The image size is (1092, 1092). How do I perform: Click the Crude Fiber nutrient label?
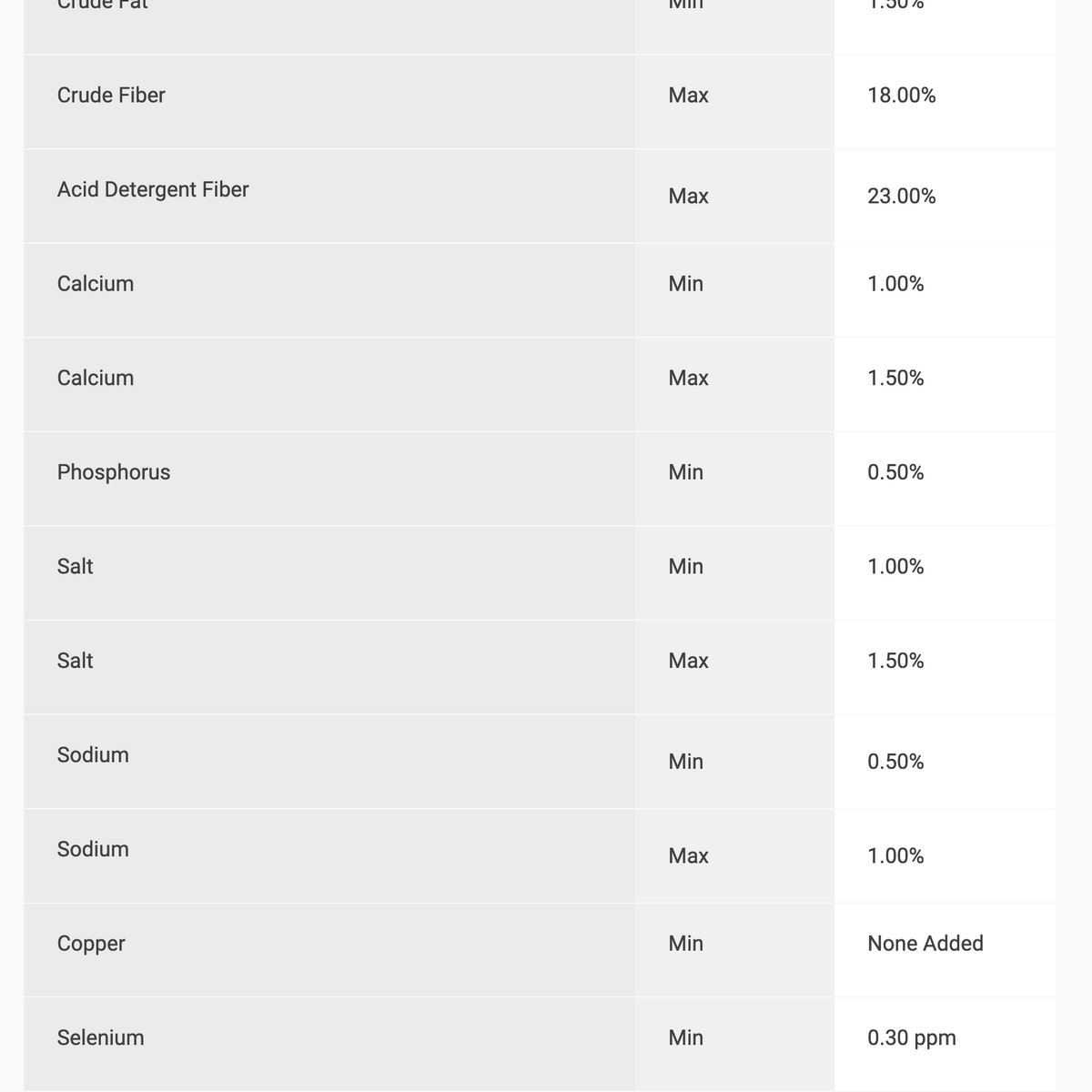111,95
